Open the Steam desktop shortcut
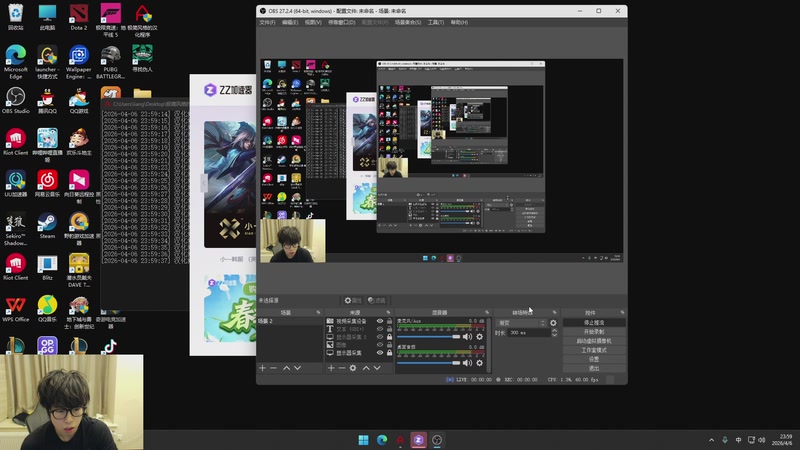Screen dimensions: 800x450 click(47, 226)
